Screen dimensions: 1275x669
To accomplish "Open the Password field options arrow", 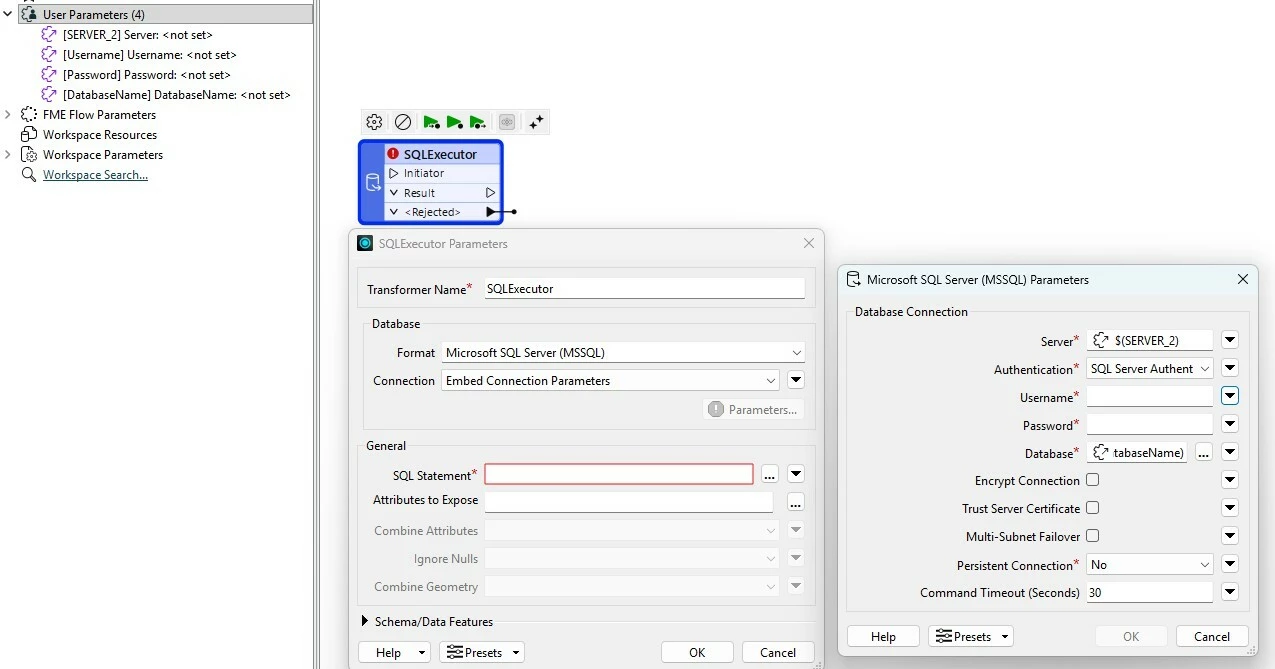I will [1230, 424].
